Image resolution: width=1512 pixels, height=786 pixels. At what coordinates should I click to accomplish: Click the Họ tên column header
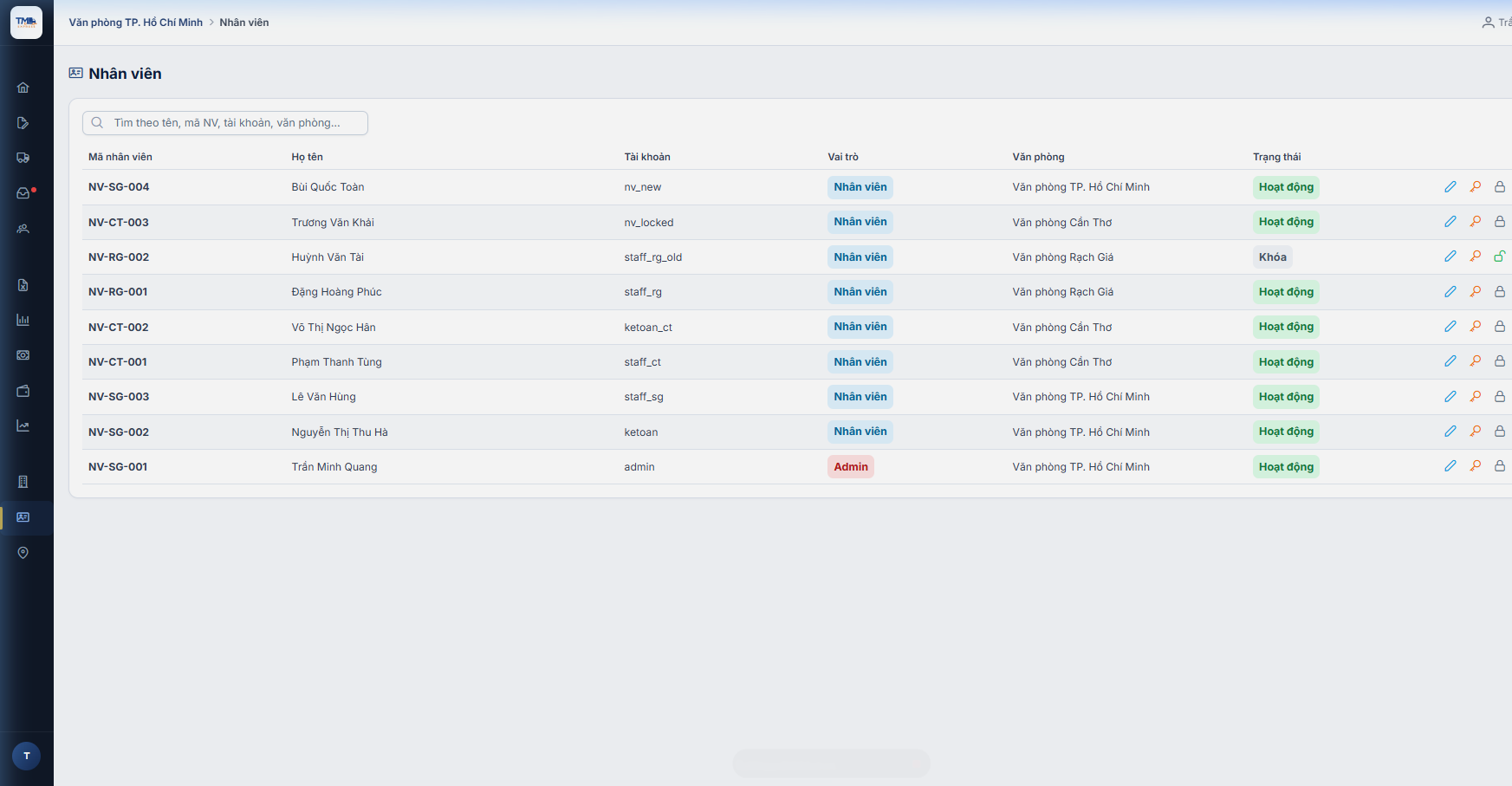point(308,157)
